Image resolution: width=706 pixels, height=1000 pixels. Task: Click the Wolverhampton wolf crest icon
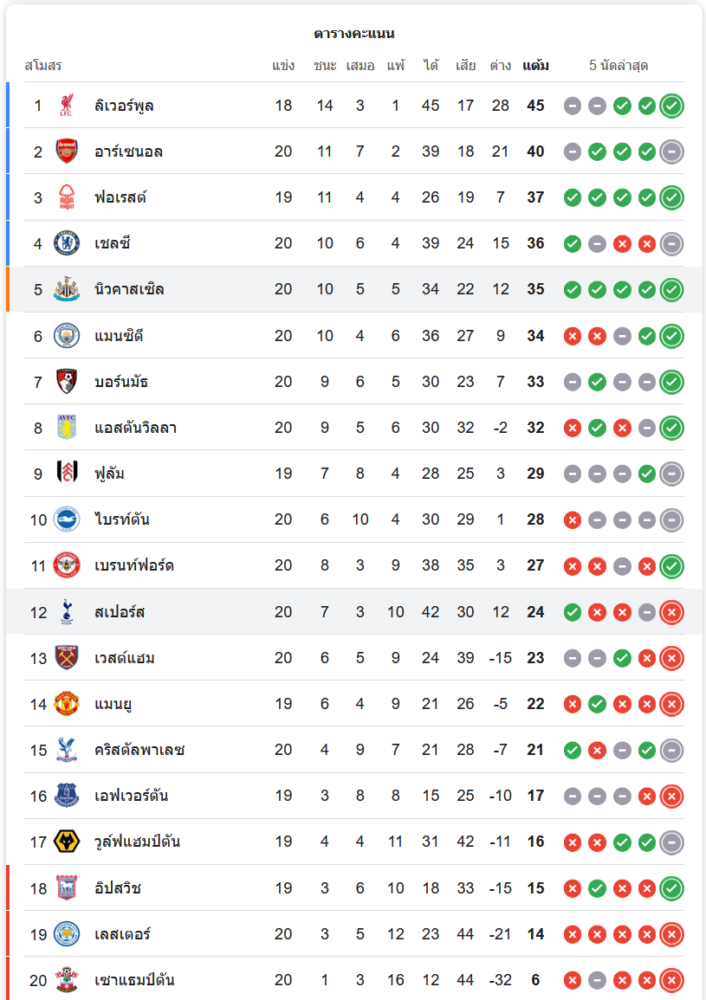(67, 841)
